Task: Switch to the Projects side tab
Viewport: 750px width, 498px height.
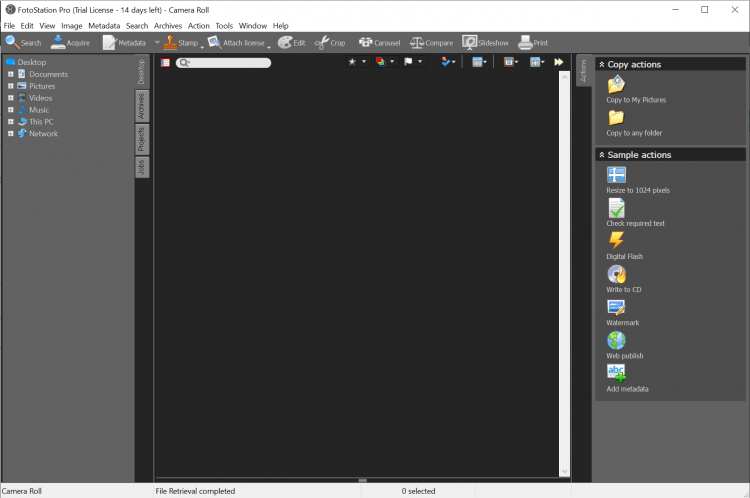Action: [142, 139]
